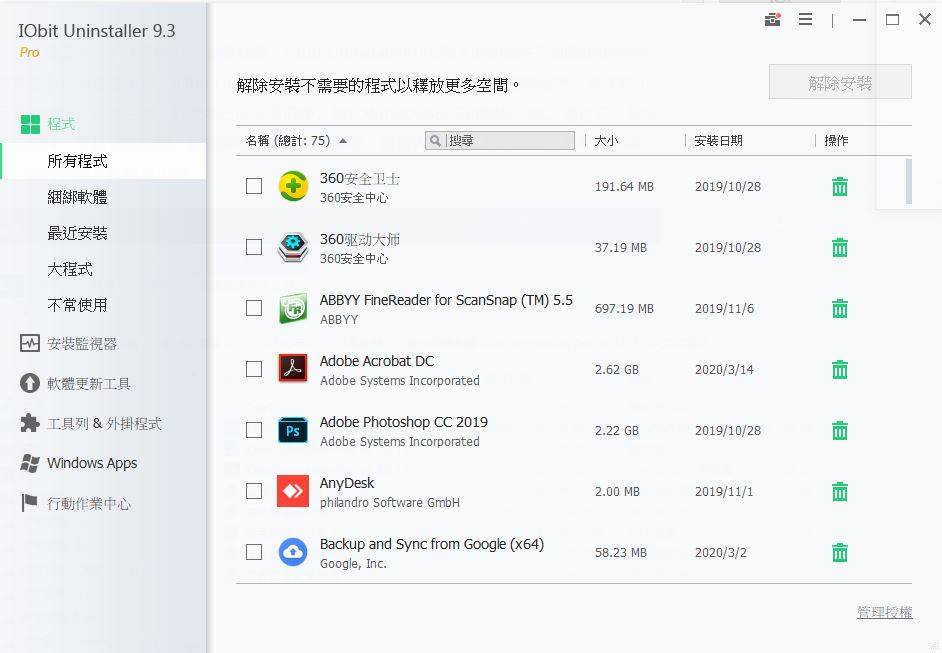Select the Adobe Photoshop CC 2019 checkbox
942x653 pixels.
[254, 430]
